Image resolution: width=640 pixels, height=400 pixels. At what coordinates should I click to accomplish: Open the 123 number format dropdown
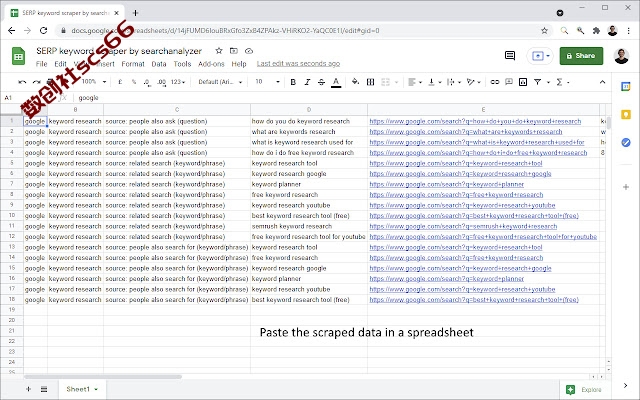tap(178, 82)
